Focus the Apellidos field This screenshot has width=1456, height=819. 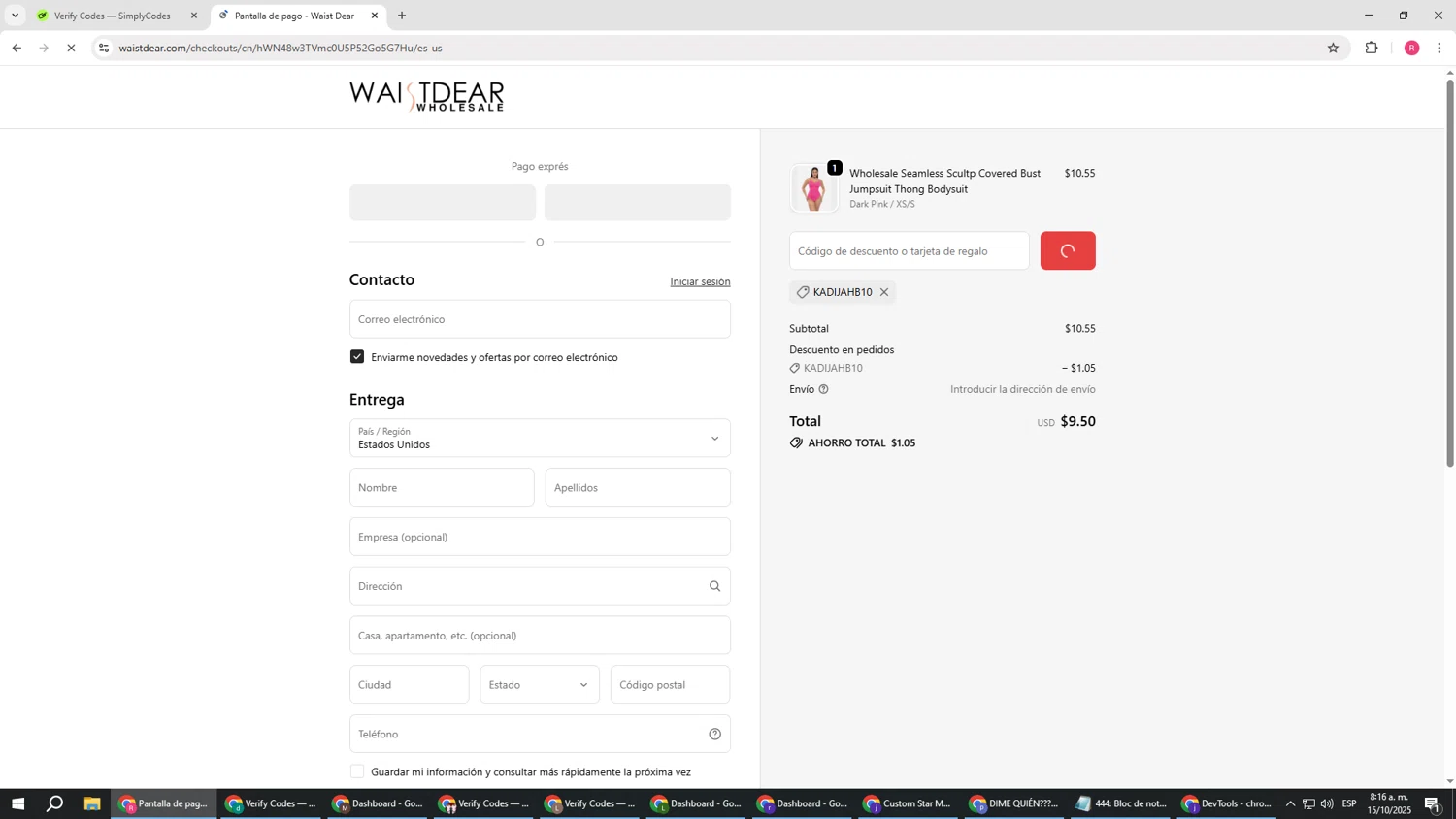click(x=638, y=487)
